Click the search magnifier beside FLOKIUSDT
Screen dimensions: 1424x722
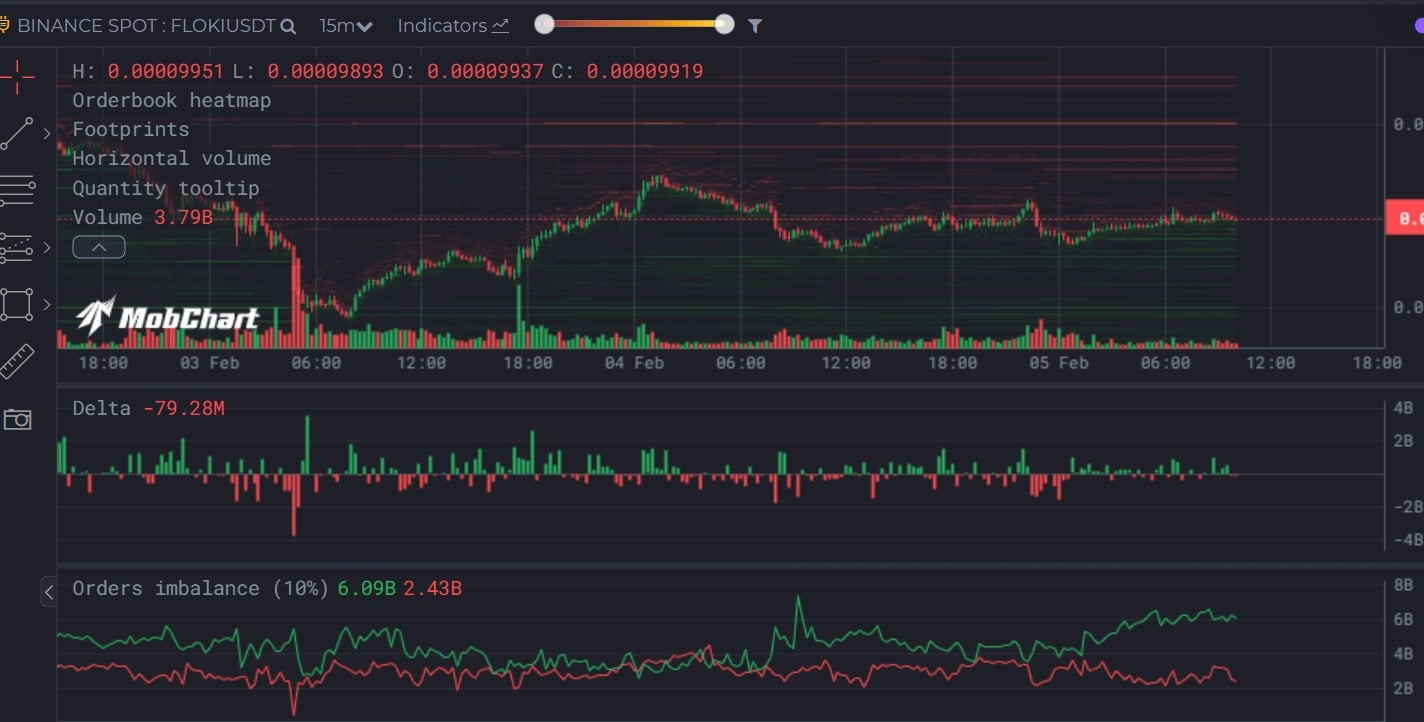[x=288, y=27]
